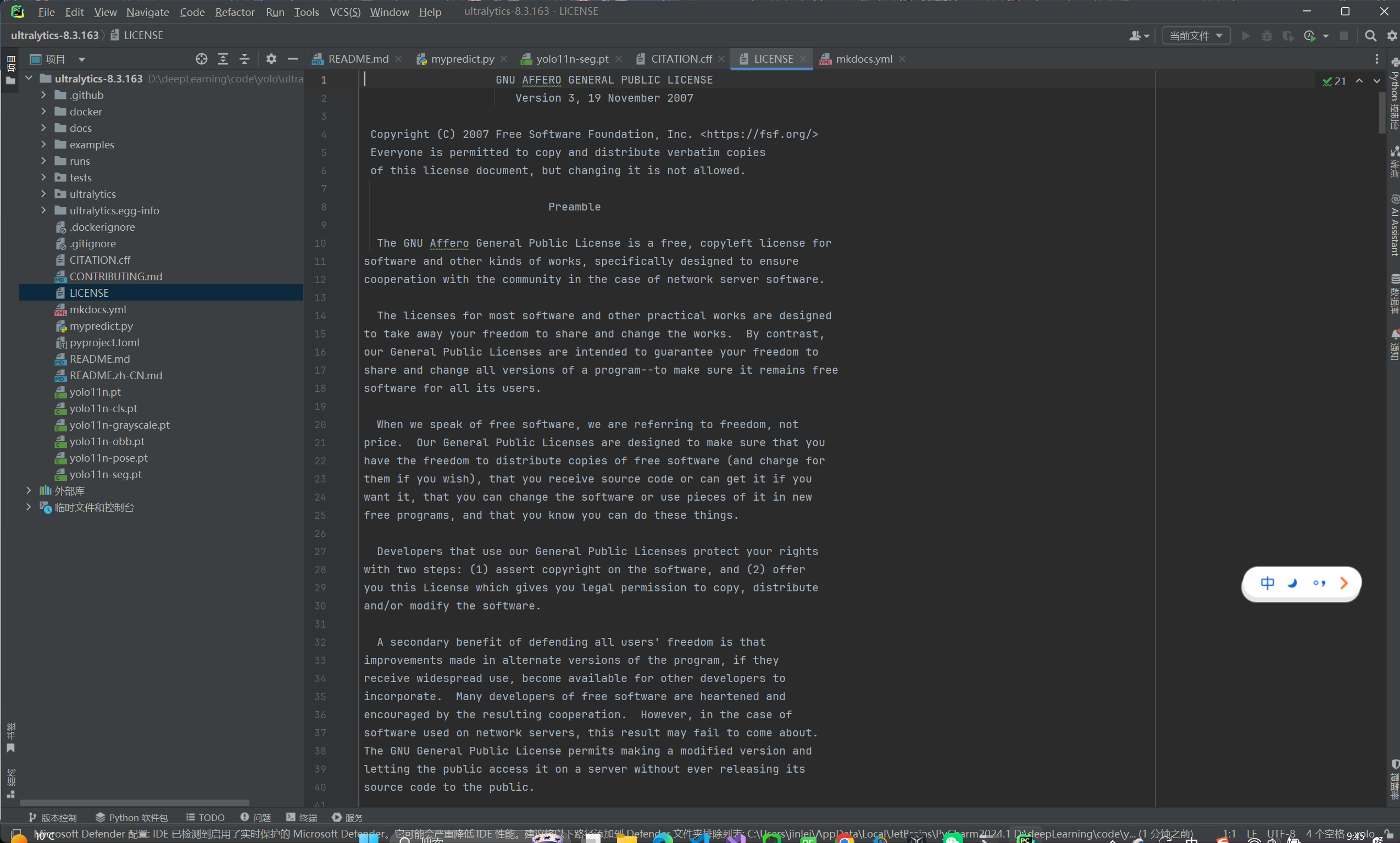
Task: Open README.zh-CN.md in project tree
Action: click(x=116, y=375)
